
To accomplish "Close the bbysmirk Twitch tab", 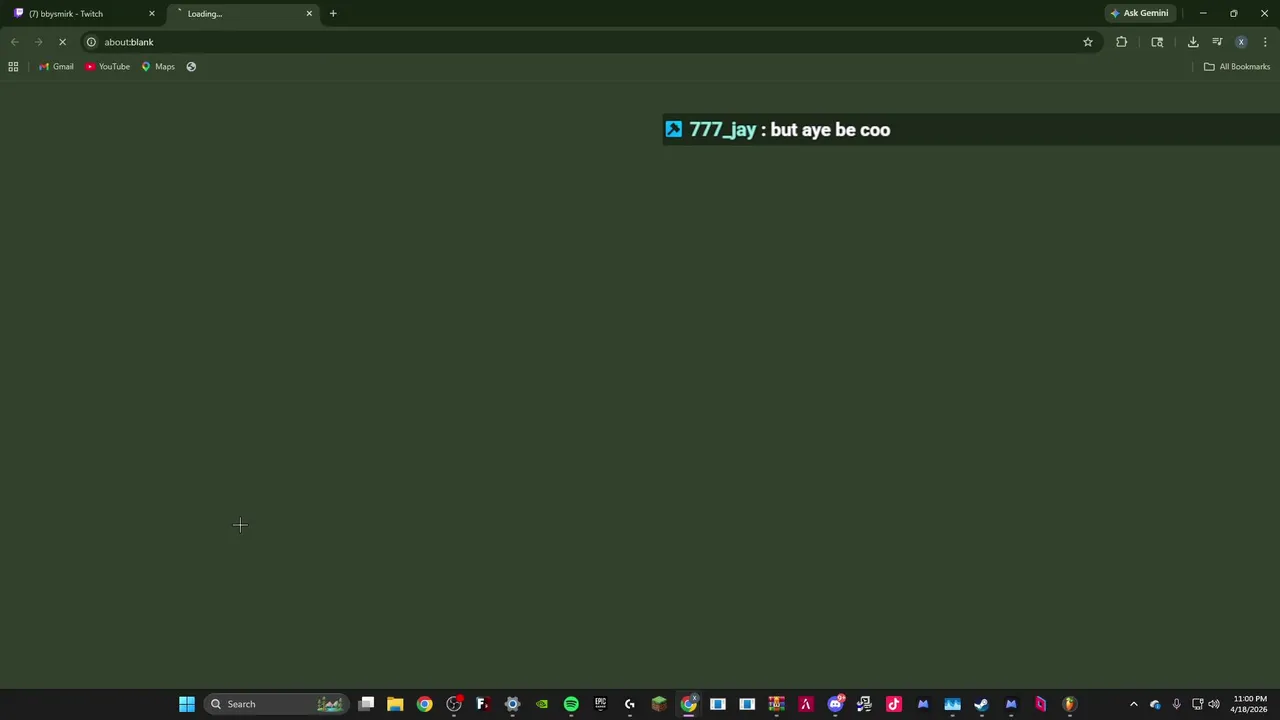I will 152,13.
